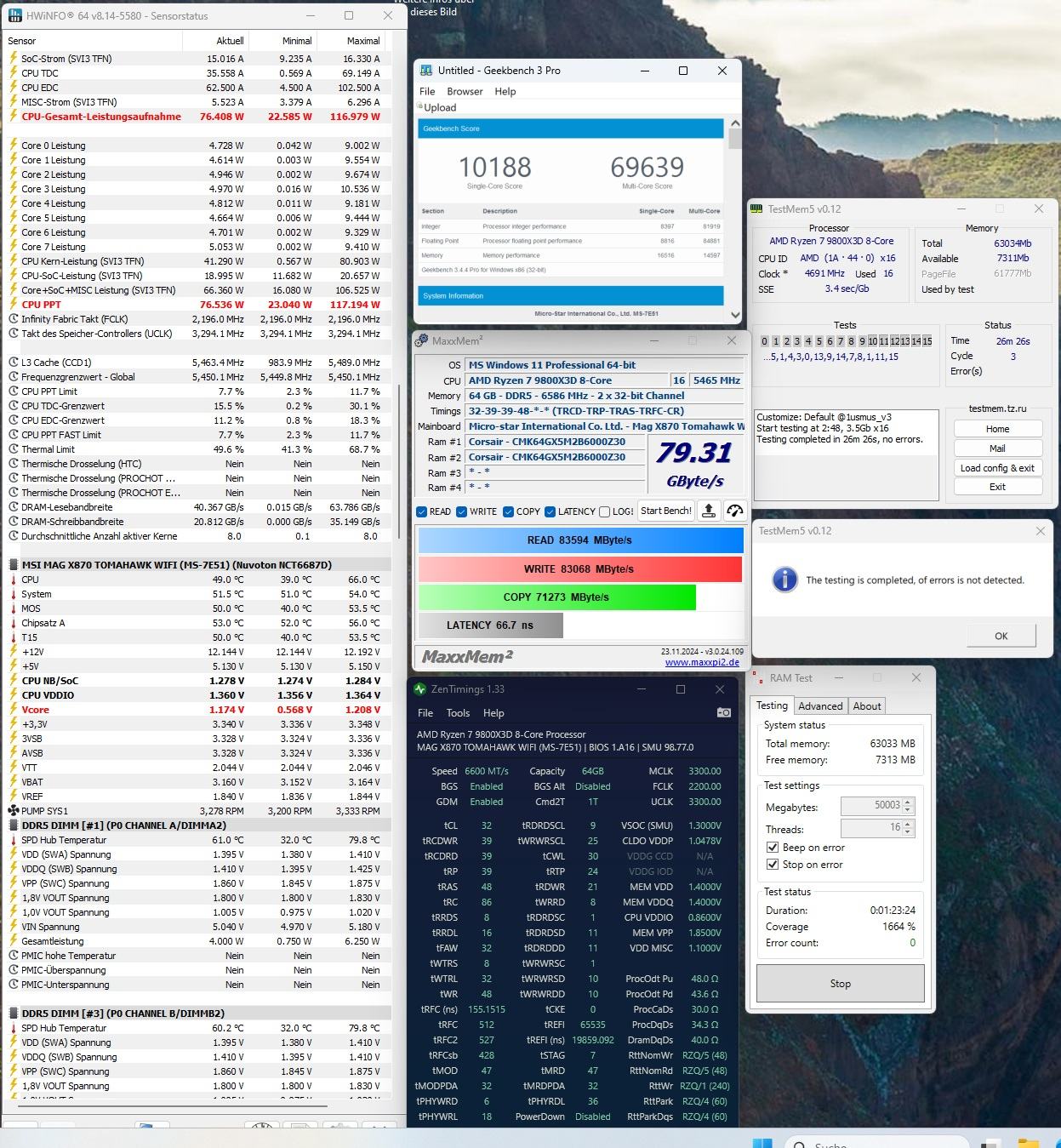
Task: Open the Tools menu in ZenTimings
Action: [x=458, y=713]
